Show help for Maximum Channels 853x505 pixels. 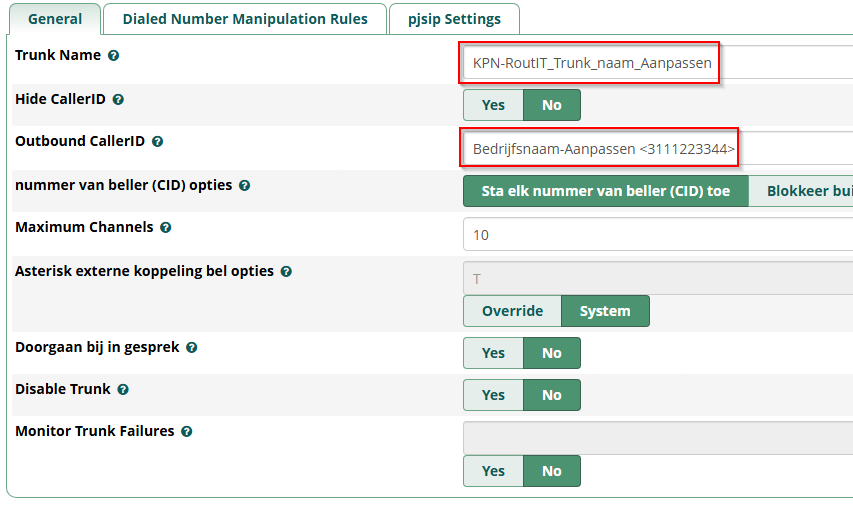166,228
